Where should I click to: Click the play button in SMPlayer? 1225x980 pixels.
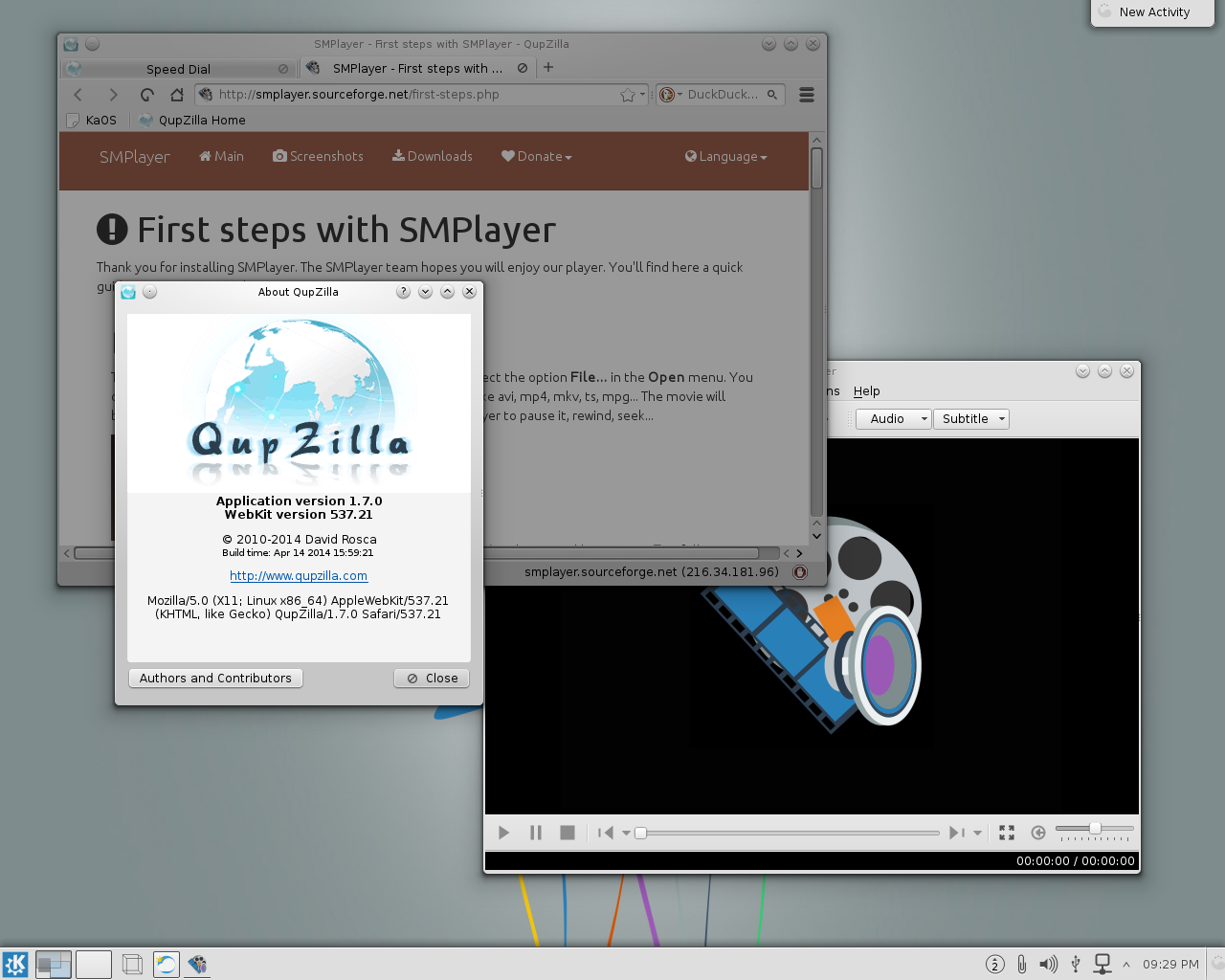coord(503,833)
